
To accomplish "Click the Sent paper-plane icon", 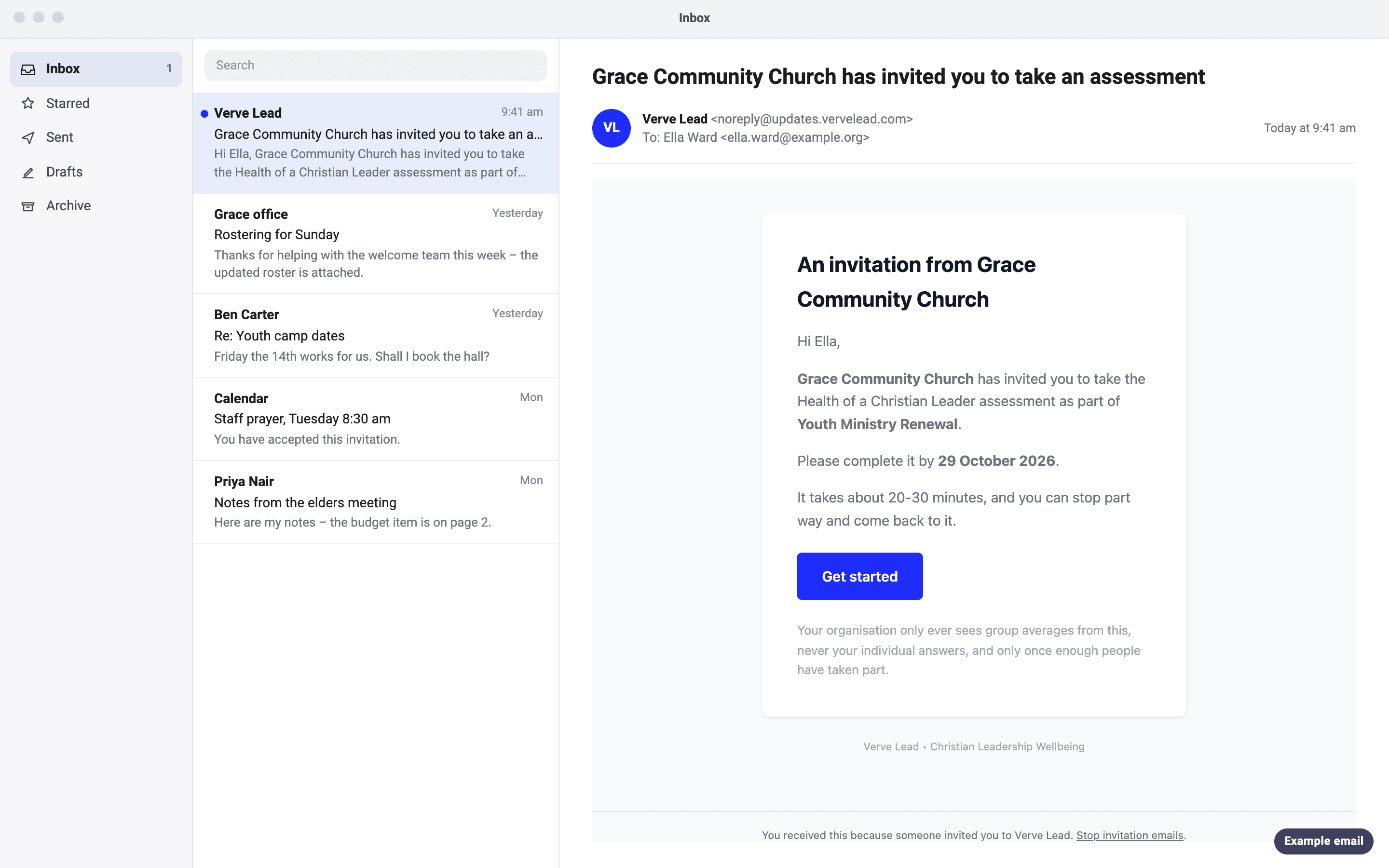I will 28,137.
